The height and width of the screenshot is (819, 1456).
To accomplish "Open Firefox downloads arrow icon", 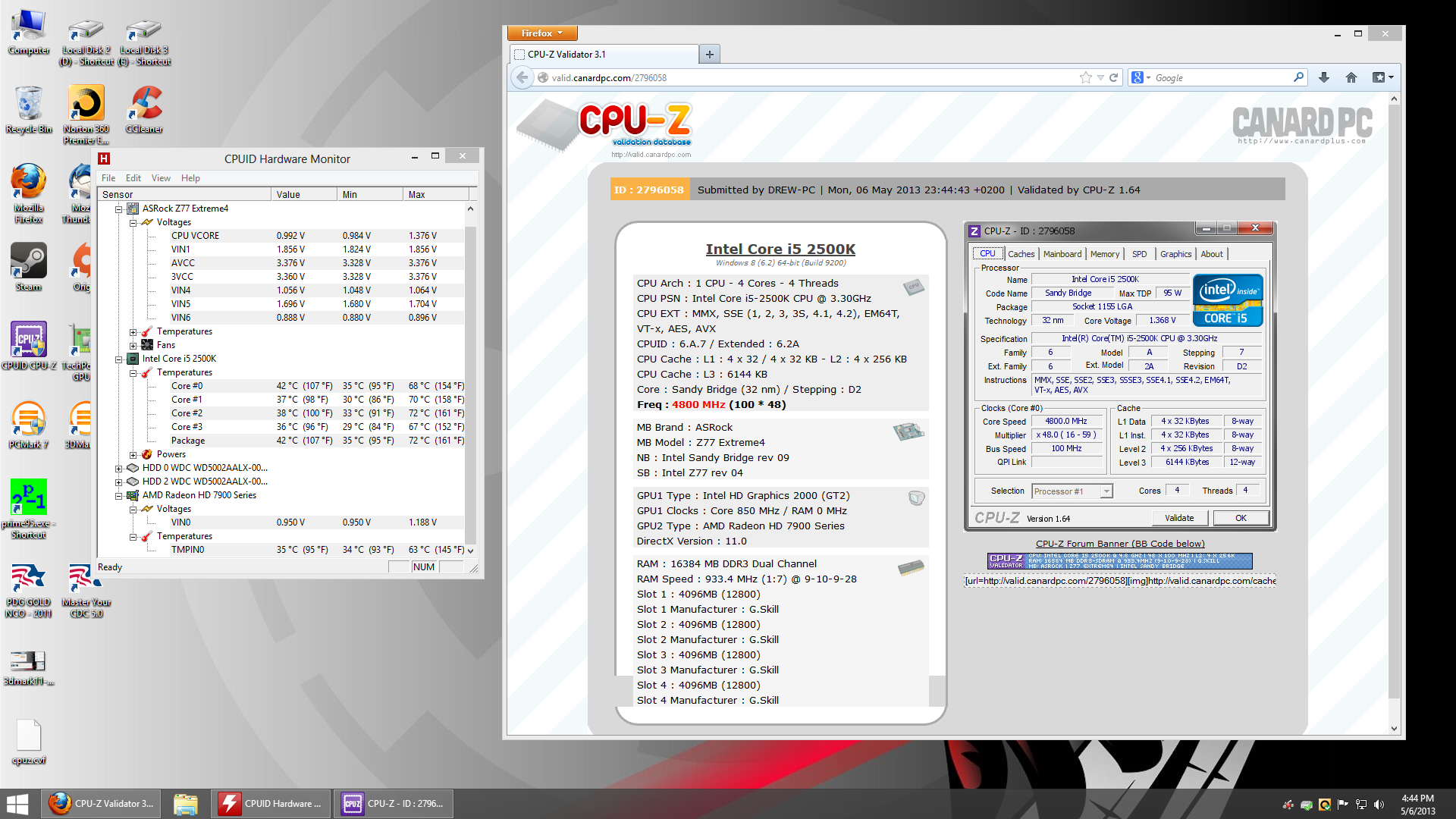I will pos(1324,77).
